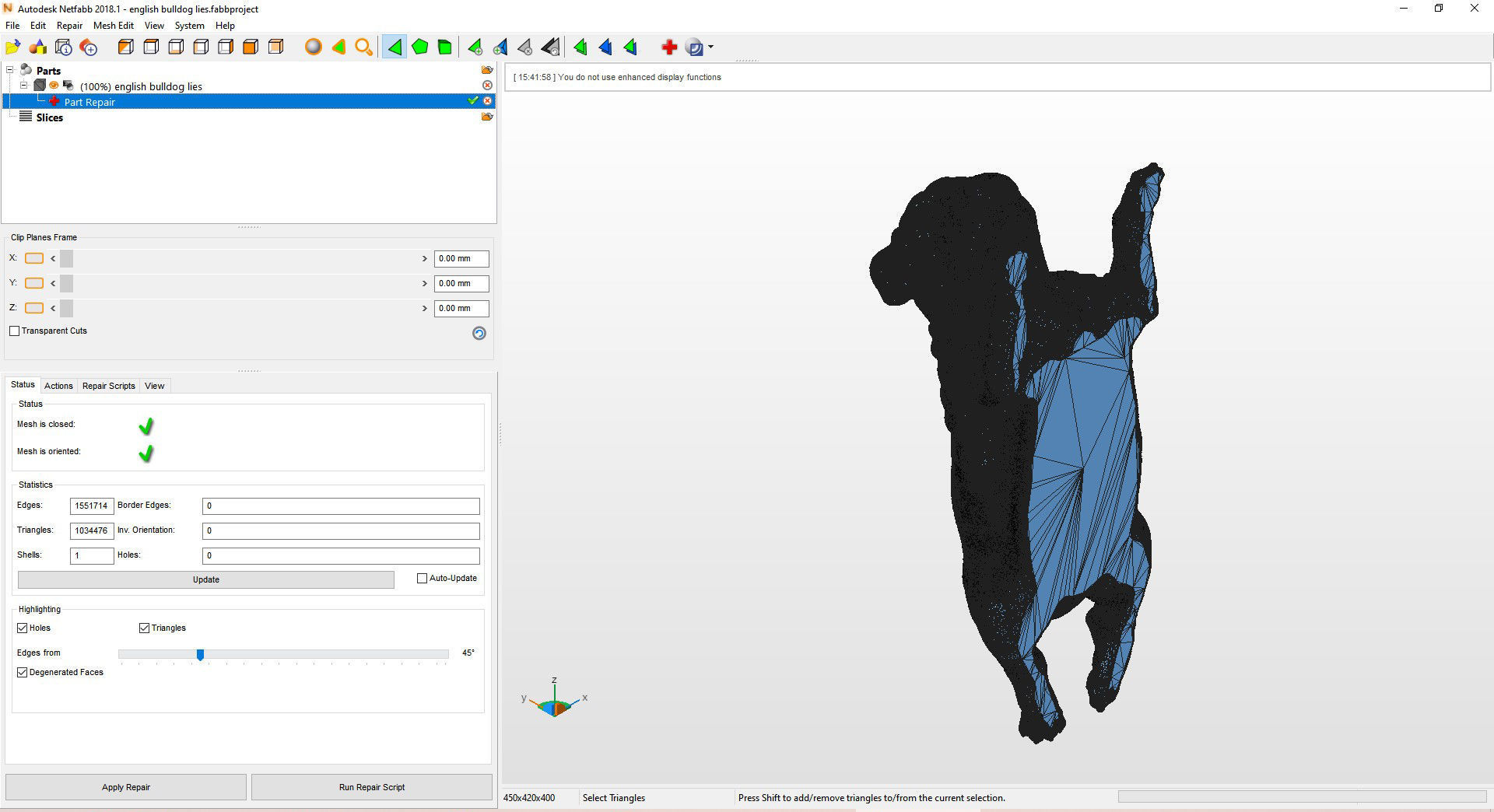The image size is (1494, 812).
Task: Toggle the Z clip plane button
Action: coord(34,308)
